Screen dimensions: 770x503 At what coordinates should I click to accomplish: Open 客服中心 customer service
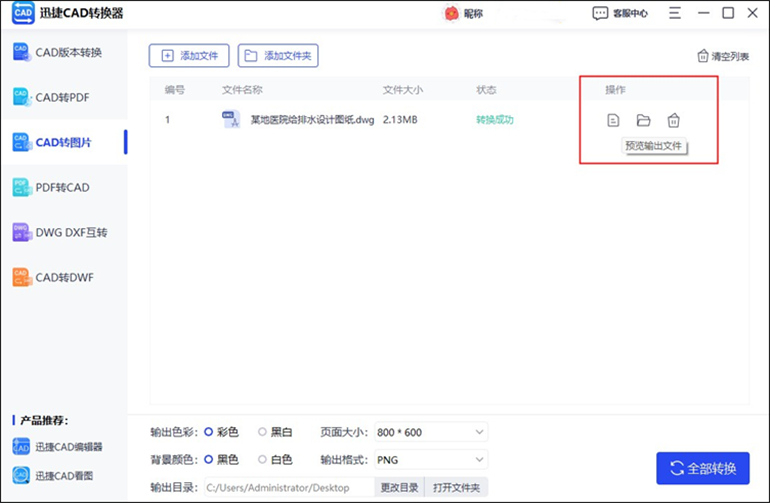click(620, 13)
